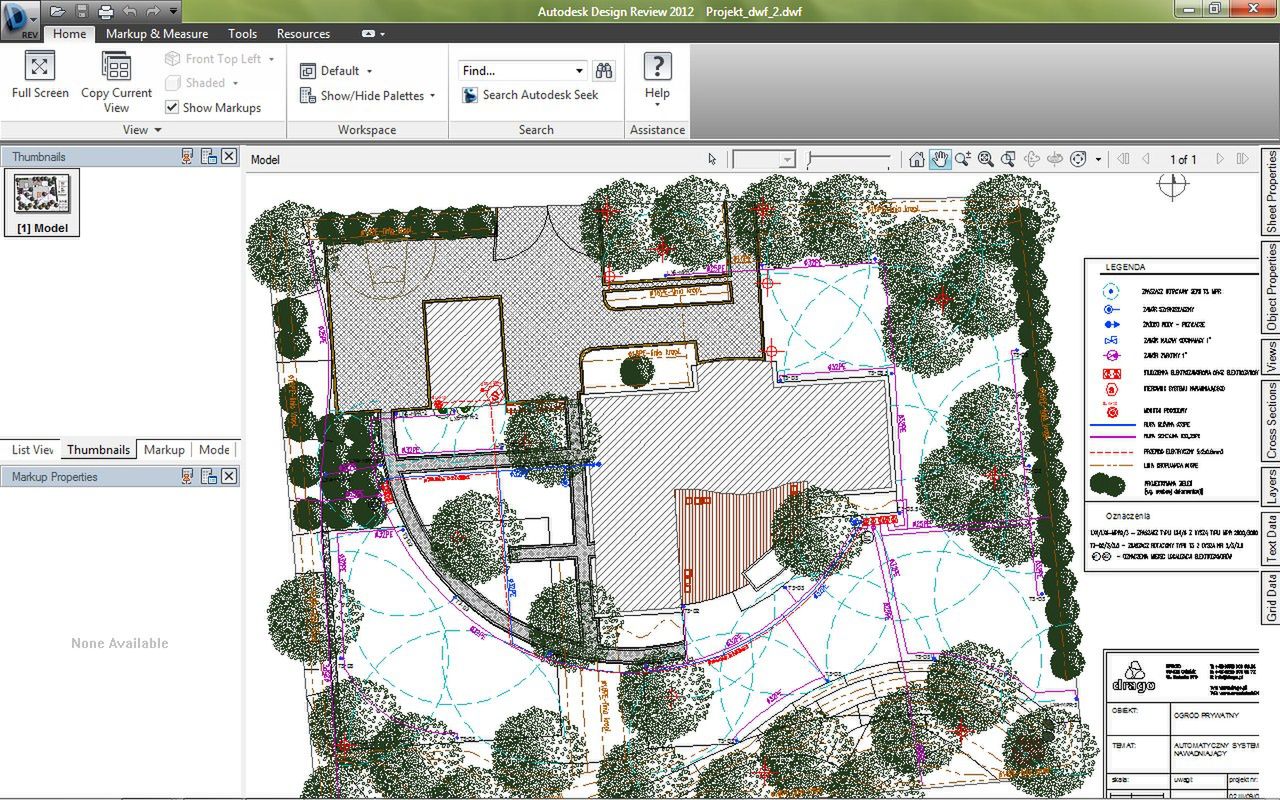Click the SteeringWheels icon
Viewport: 1280px width, 800px height.
tap(1078, 159)
